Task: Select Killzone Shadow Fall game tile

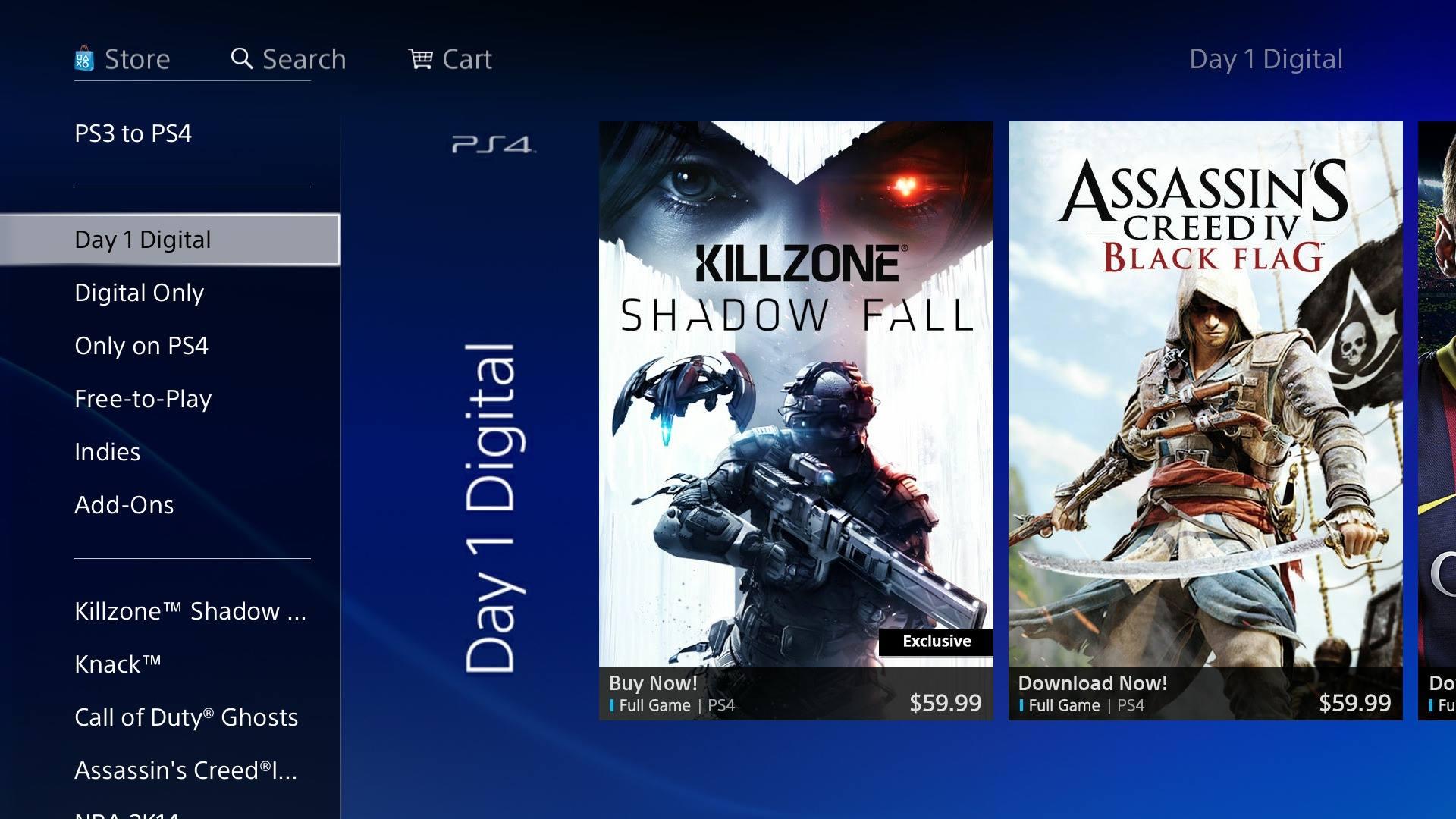Action: (796, 420)
